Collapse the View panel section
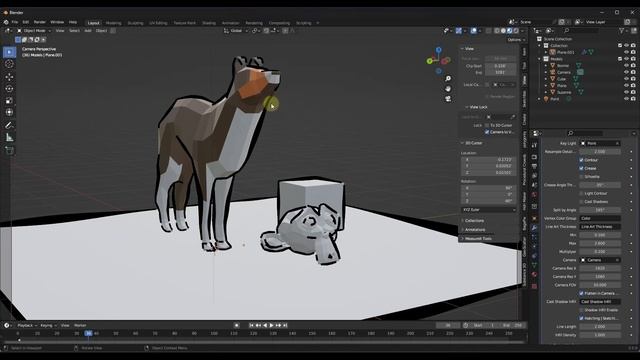This screenshot has width=640, height=360. point(468,49)
